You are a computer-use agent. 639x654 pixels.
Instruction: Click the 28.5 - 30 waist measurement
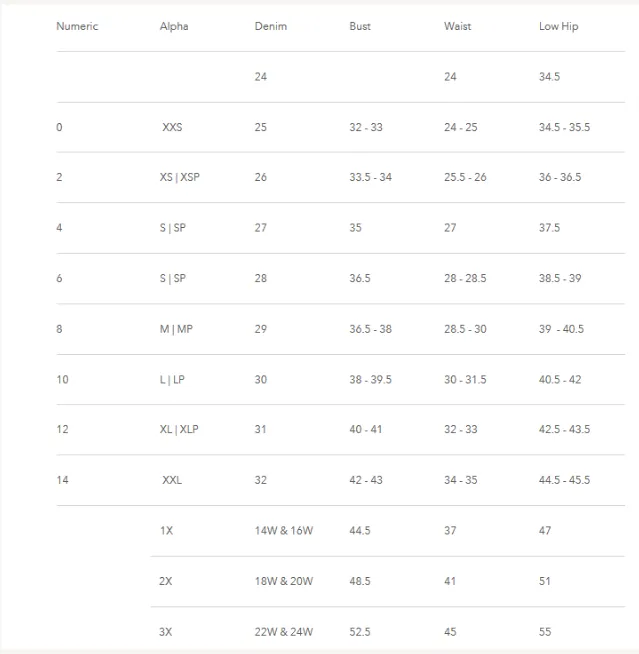(465, 329)
